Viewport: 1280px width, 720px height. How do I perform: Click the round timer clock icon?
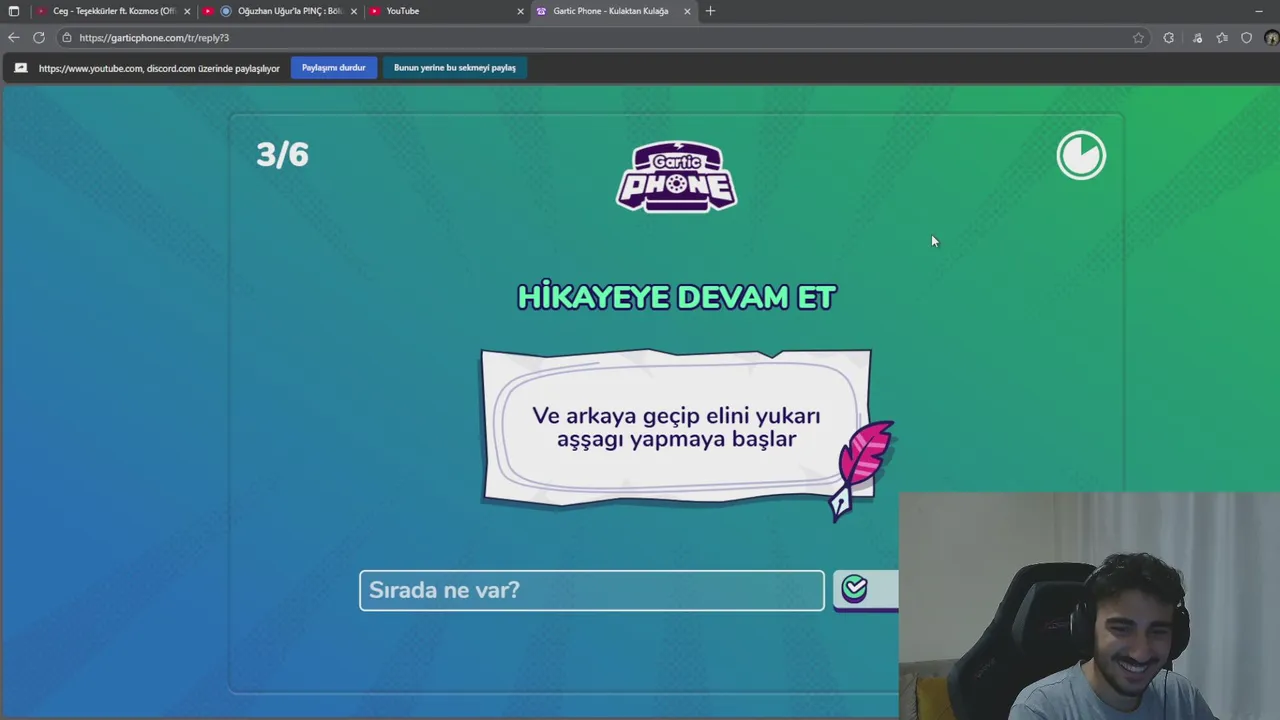1081,155
